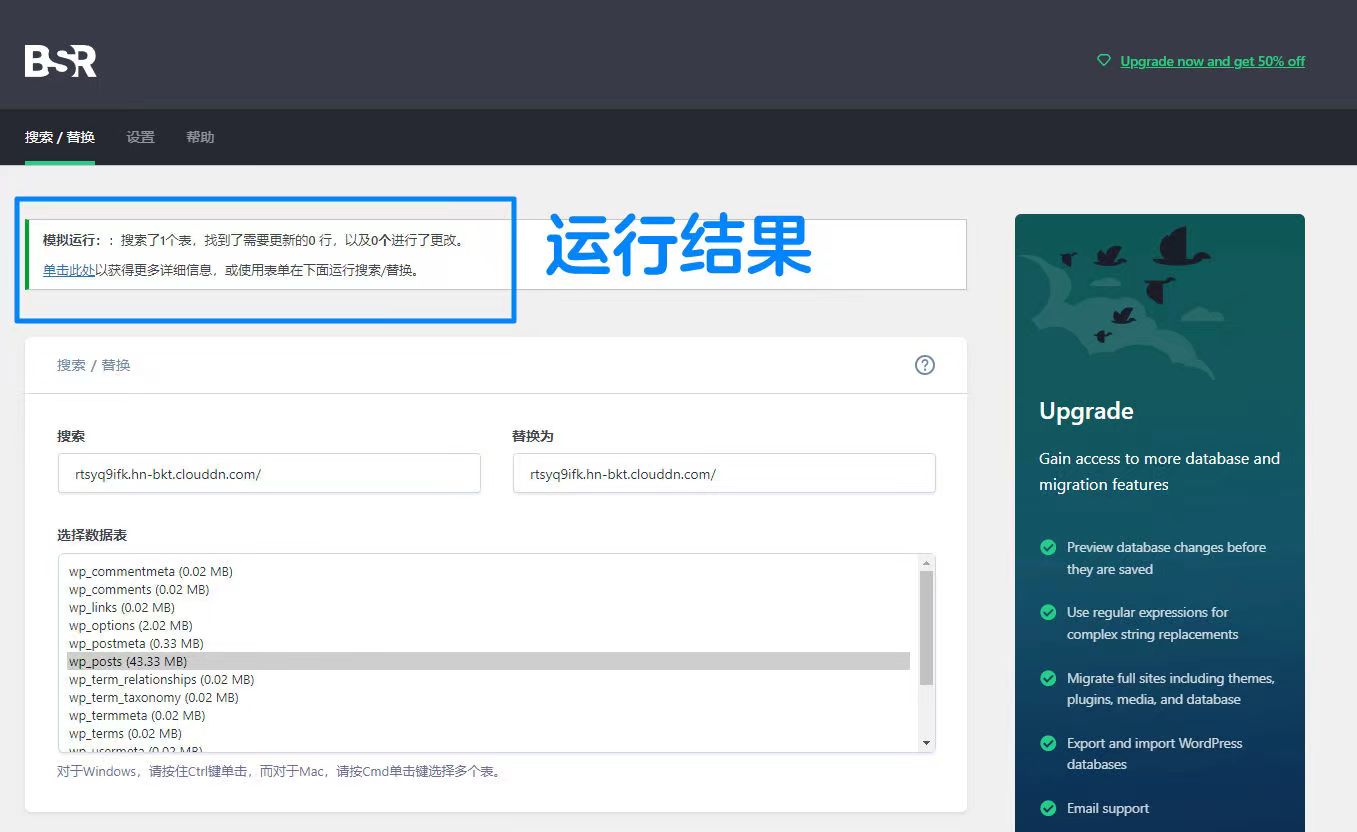Click the BSR logo in header
This screenshot has width=1357, height=832.
[x=60, y=61]
